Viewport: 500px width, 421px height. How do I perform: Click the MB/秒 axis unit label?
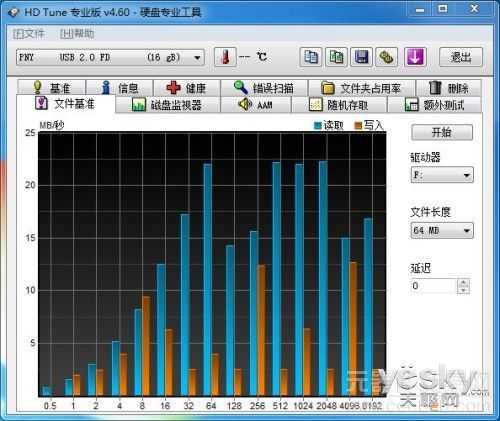point(52,125)
